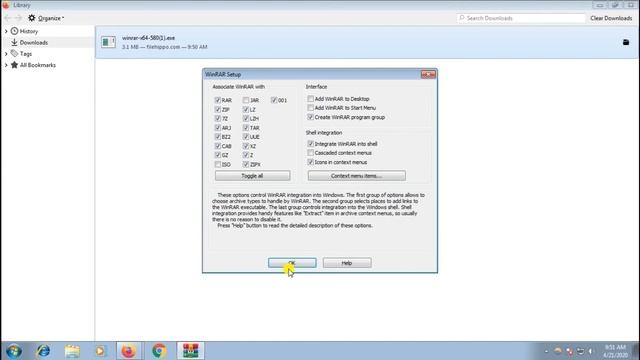
Task: Select Tags in the sidebar
Action: pos(25,53)
